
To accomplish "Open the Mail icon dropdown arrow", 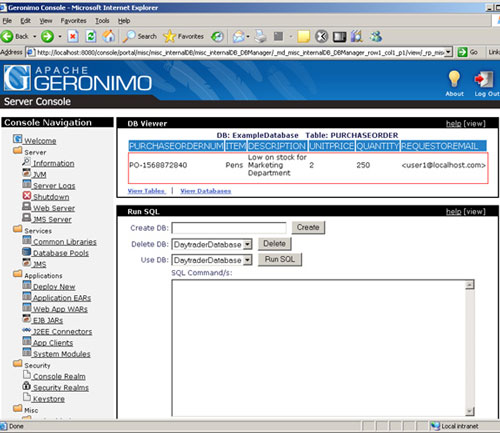I will (248, 36).
